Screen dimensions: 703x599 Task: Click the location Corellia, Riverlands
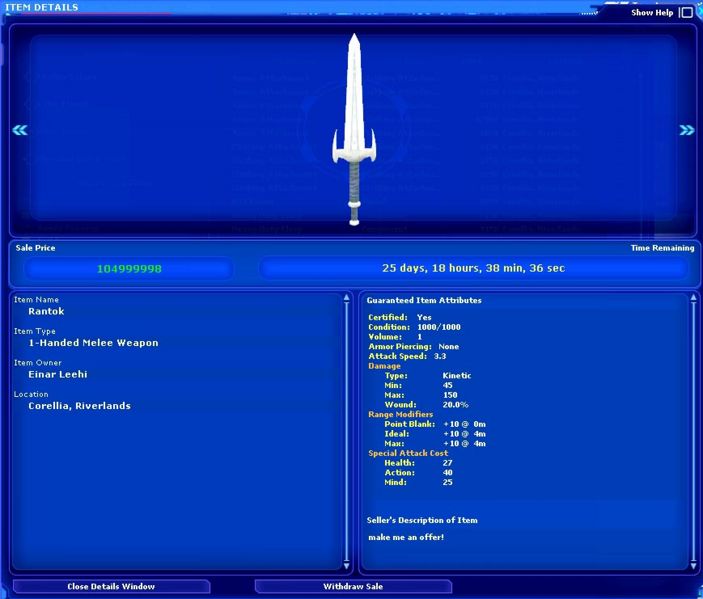(x=79, y=406)
